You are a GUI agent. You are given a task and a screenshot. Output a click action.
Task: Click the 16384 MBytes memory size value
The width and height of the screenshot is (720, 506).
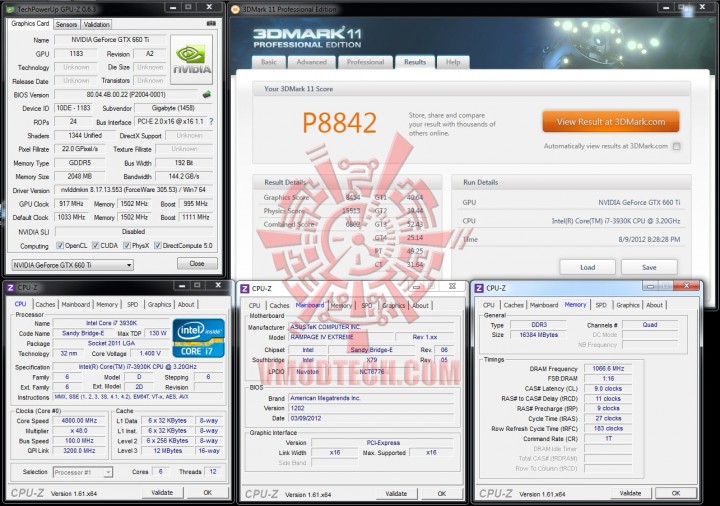pos(539,335)
